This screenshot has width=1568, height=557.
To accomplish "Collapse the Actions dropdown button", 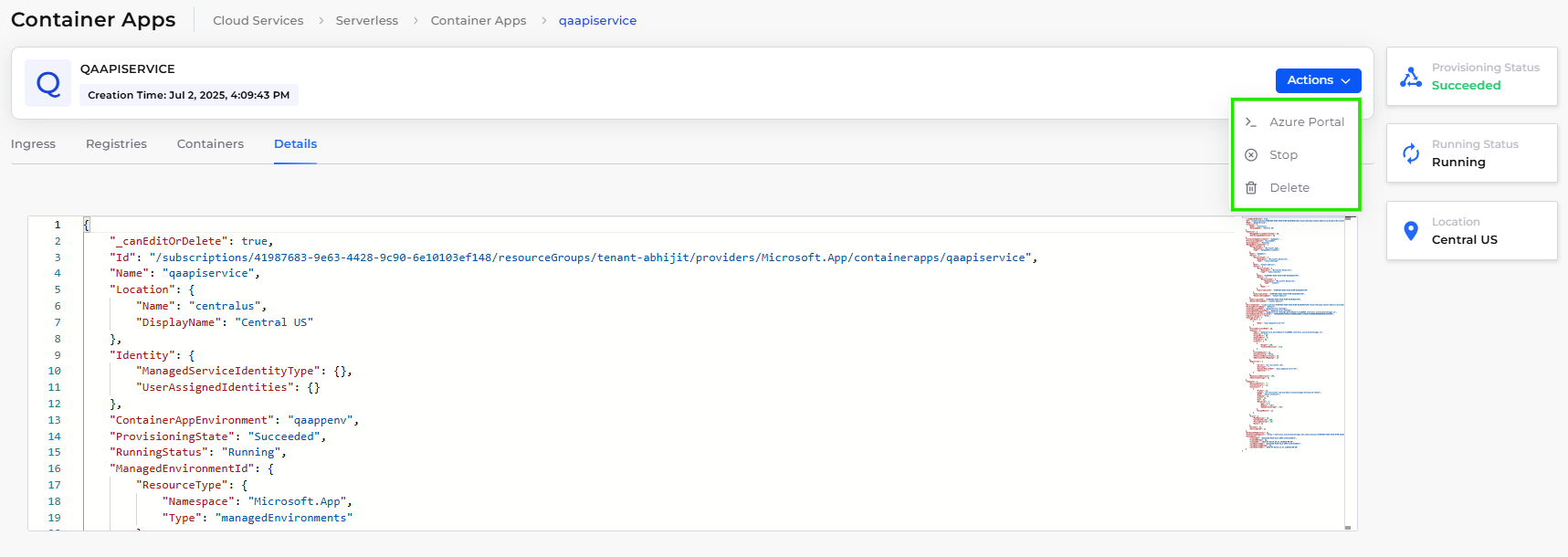I will click(1318, 80).
